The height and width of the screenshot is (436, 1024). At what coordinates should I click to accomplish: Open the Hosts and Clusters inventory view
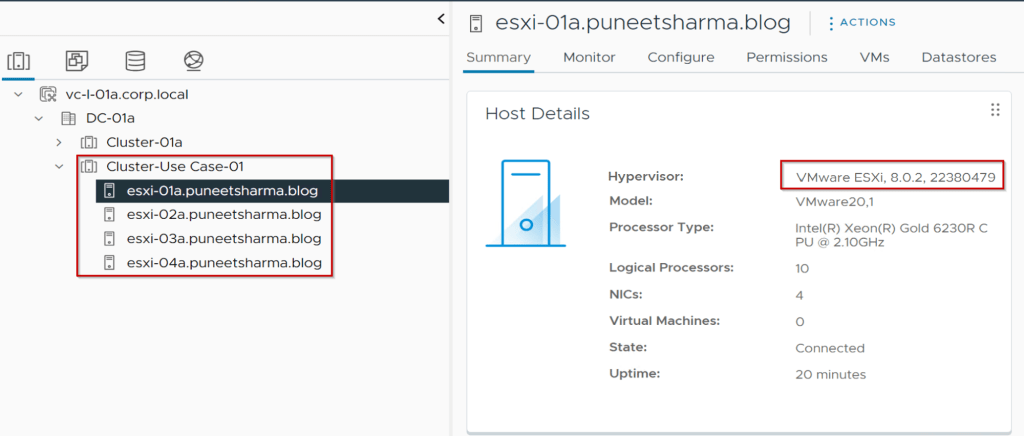click(18, 61)
